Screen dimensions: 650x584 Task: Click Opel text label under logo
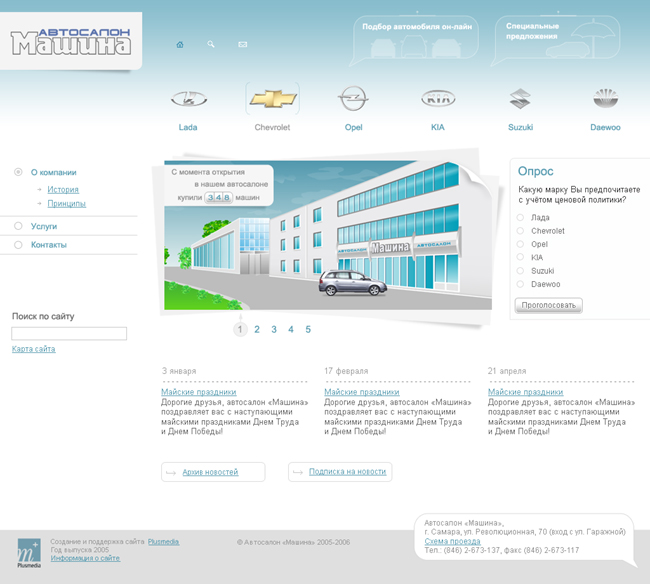tap(354, 127)
